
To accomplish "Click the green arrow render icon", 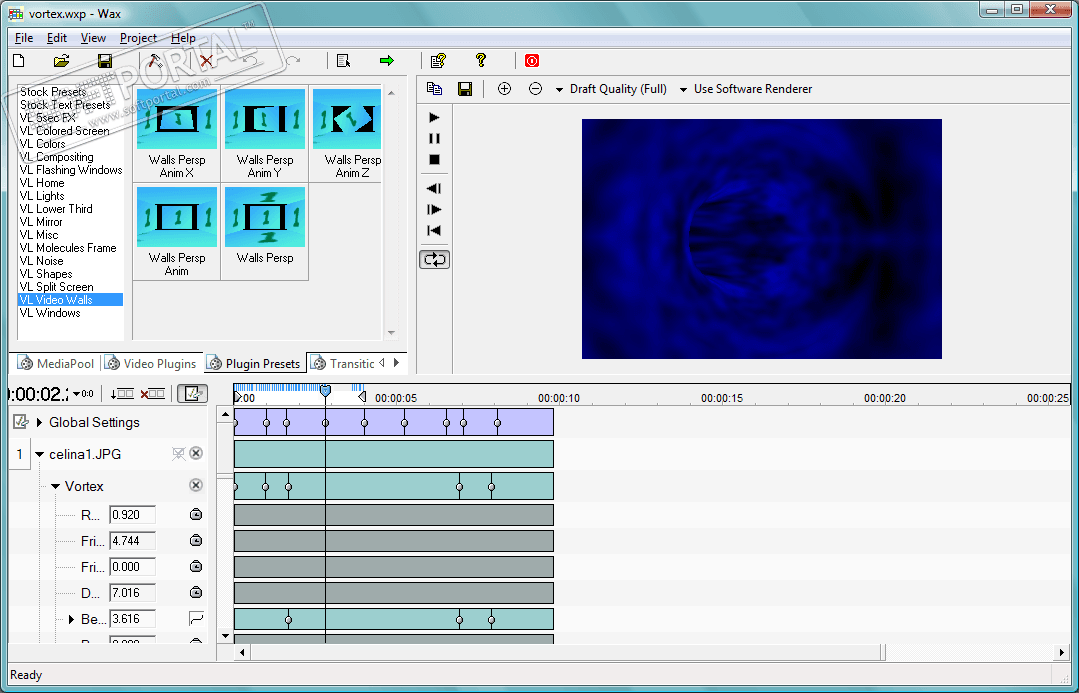I will coord(387,61).
